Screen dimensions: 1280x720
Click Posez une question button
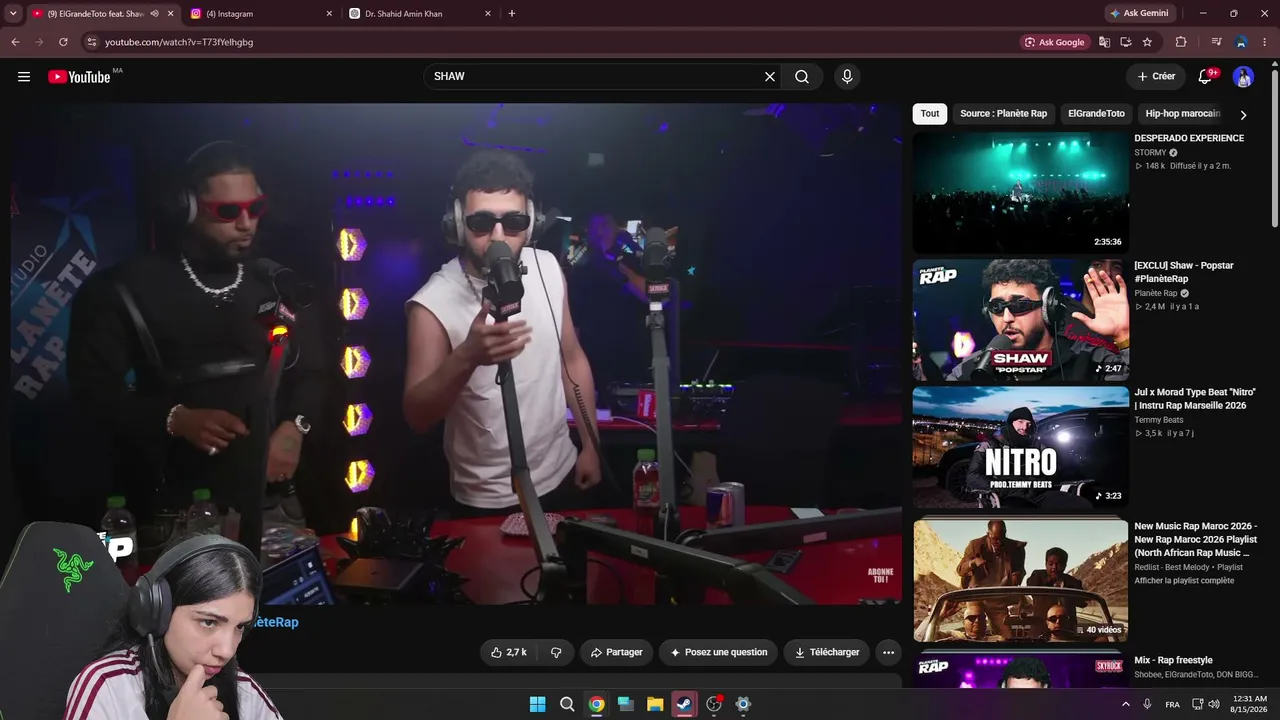[x=718, y=652]
